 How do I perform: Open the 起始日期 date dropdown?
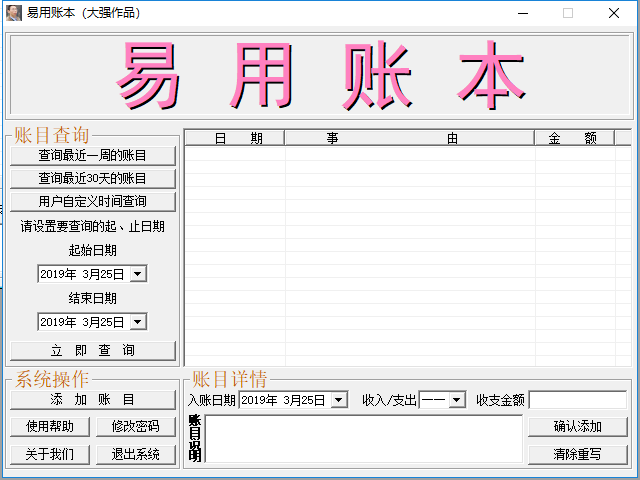click(x=138, y=274)
